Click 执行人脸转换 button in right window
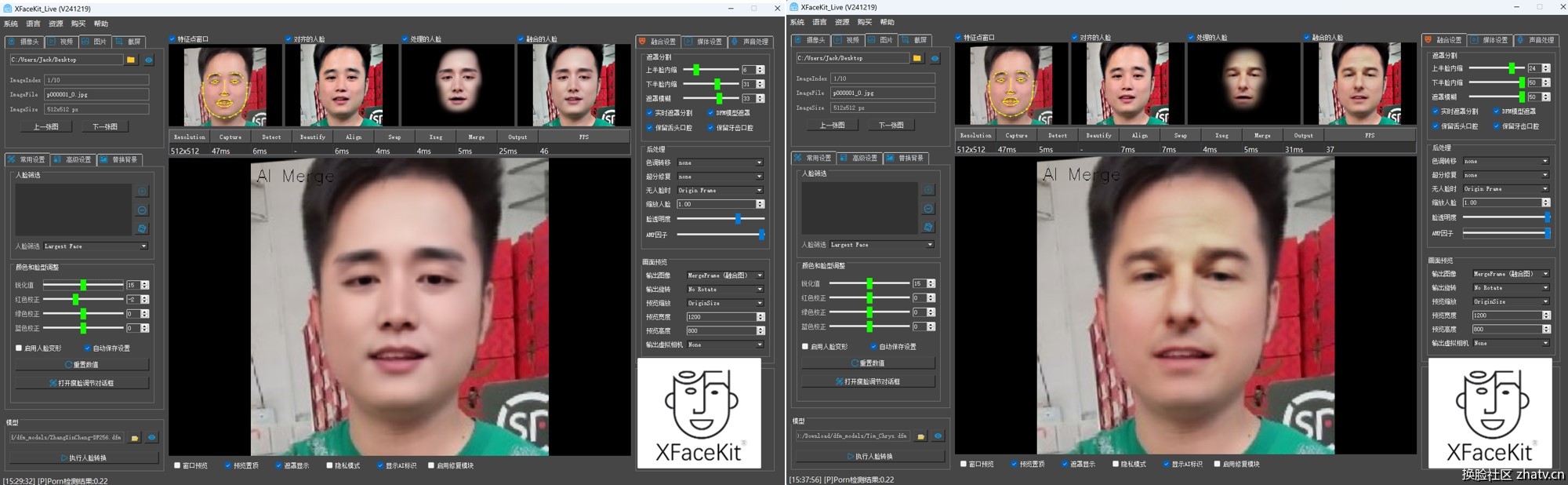Image resolution: width=1568 pixels, height=485 pixels. click(869, 456)
